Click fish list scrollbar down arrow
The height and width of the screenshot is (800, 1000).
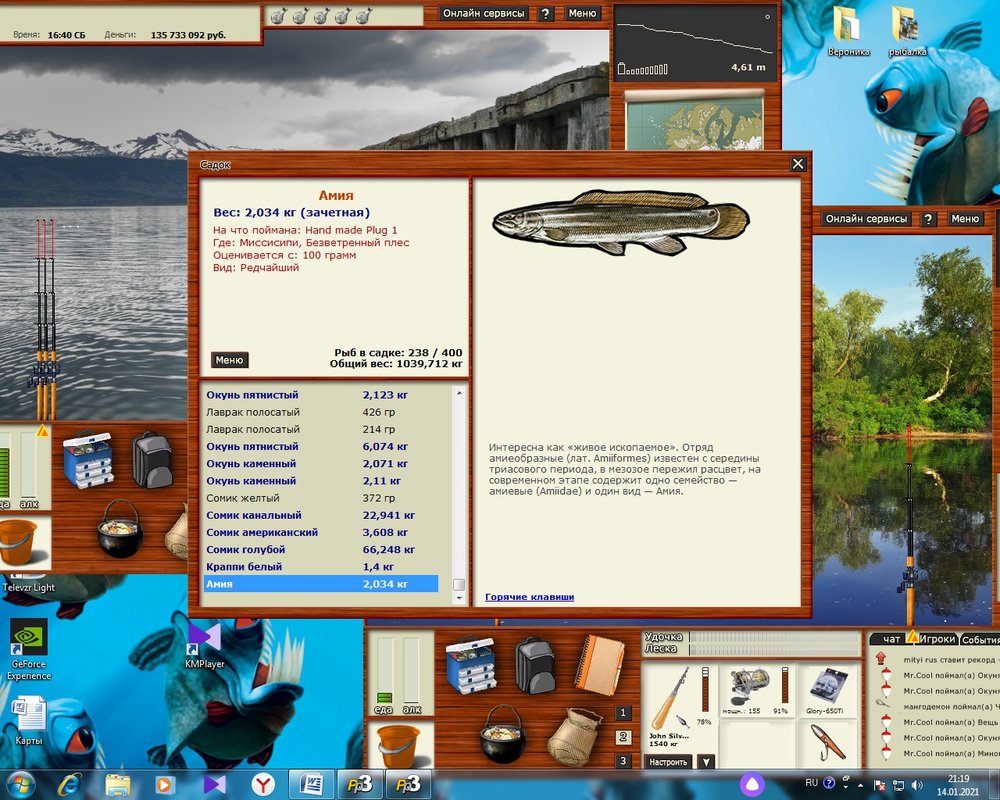(459, 599)
